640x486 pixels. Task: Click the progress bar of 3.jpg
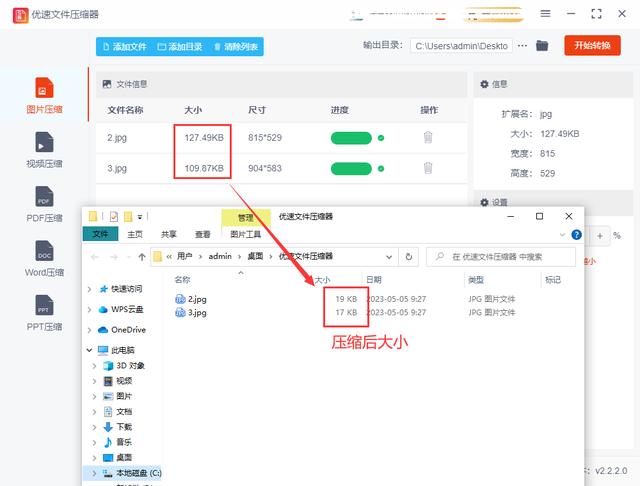pos(351,169)
